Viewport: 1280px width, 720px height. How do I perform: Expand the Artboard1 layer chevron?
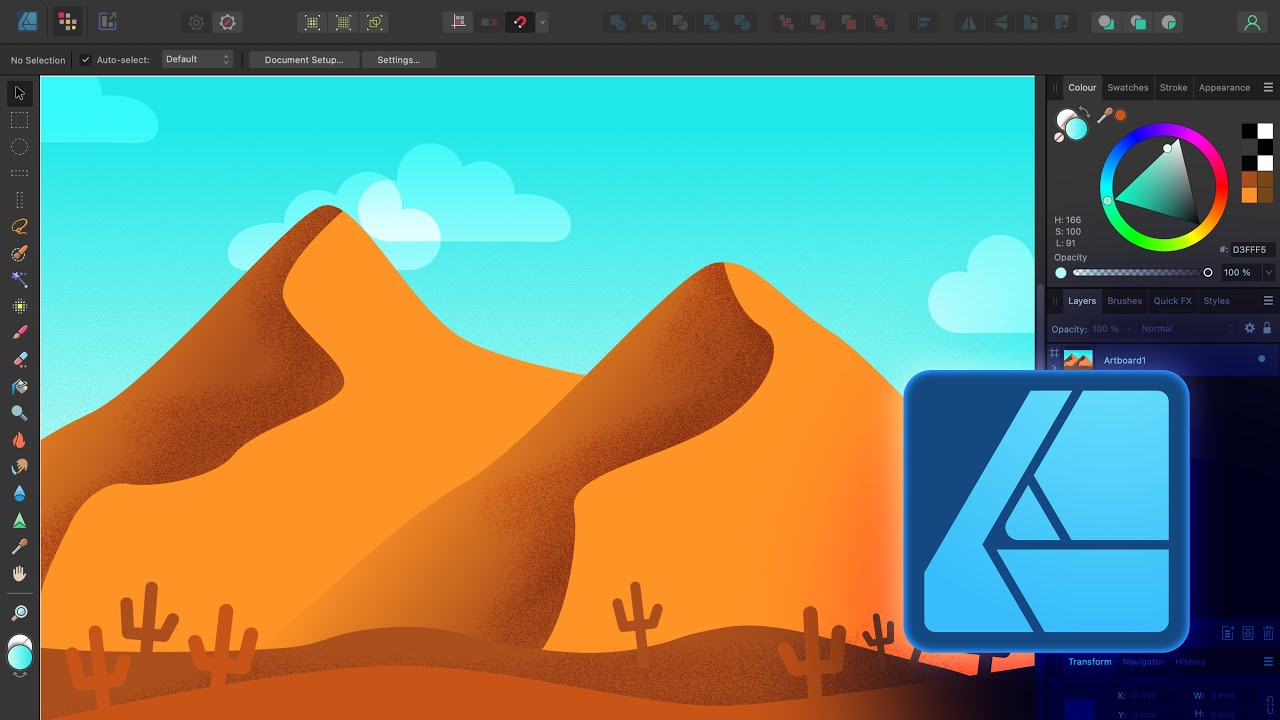pos(1054,367)
